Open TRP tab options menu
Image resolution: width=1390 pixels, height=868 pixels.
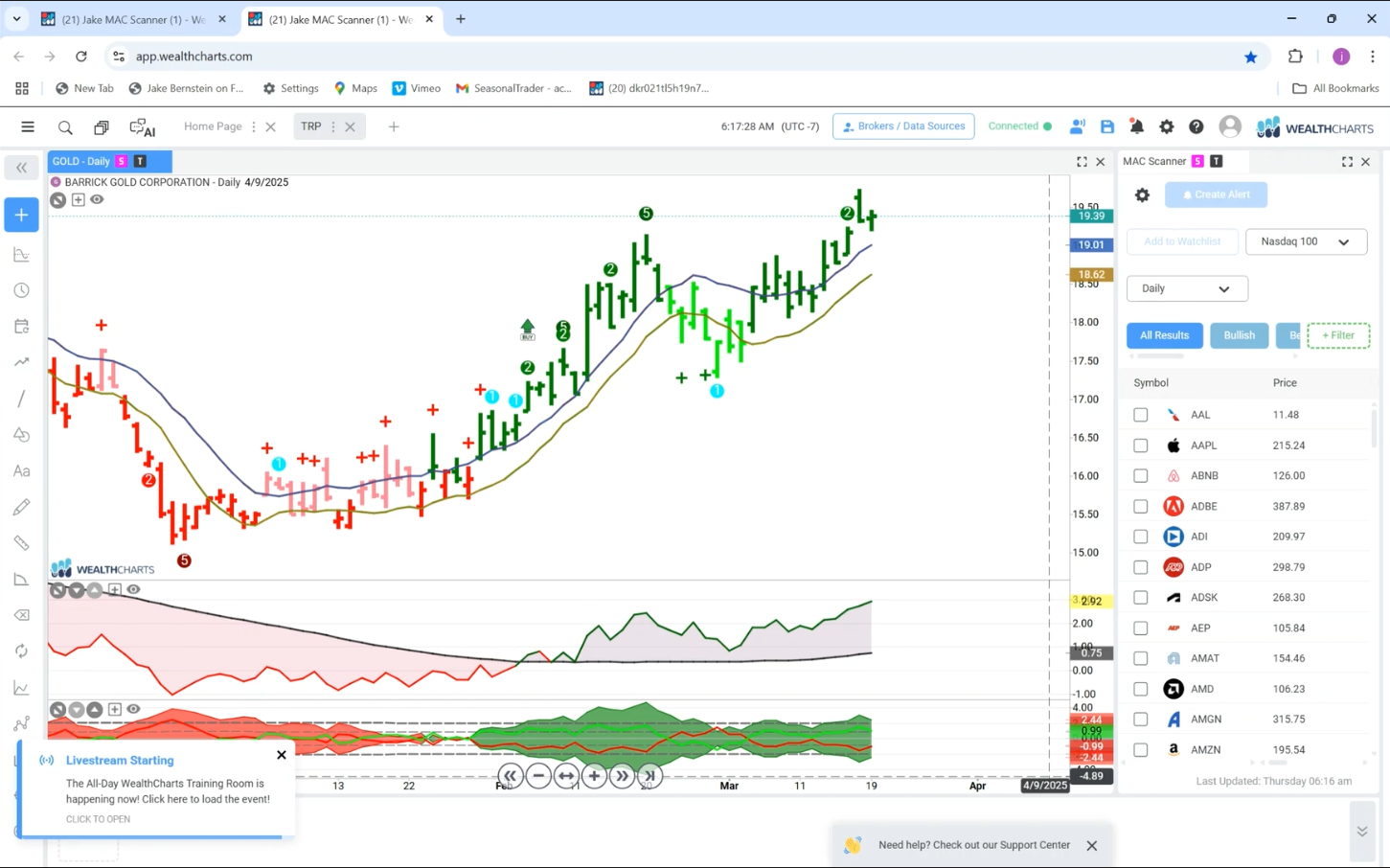[333, 126]
